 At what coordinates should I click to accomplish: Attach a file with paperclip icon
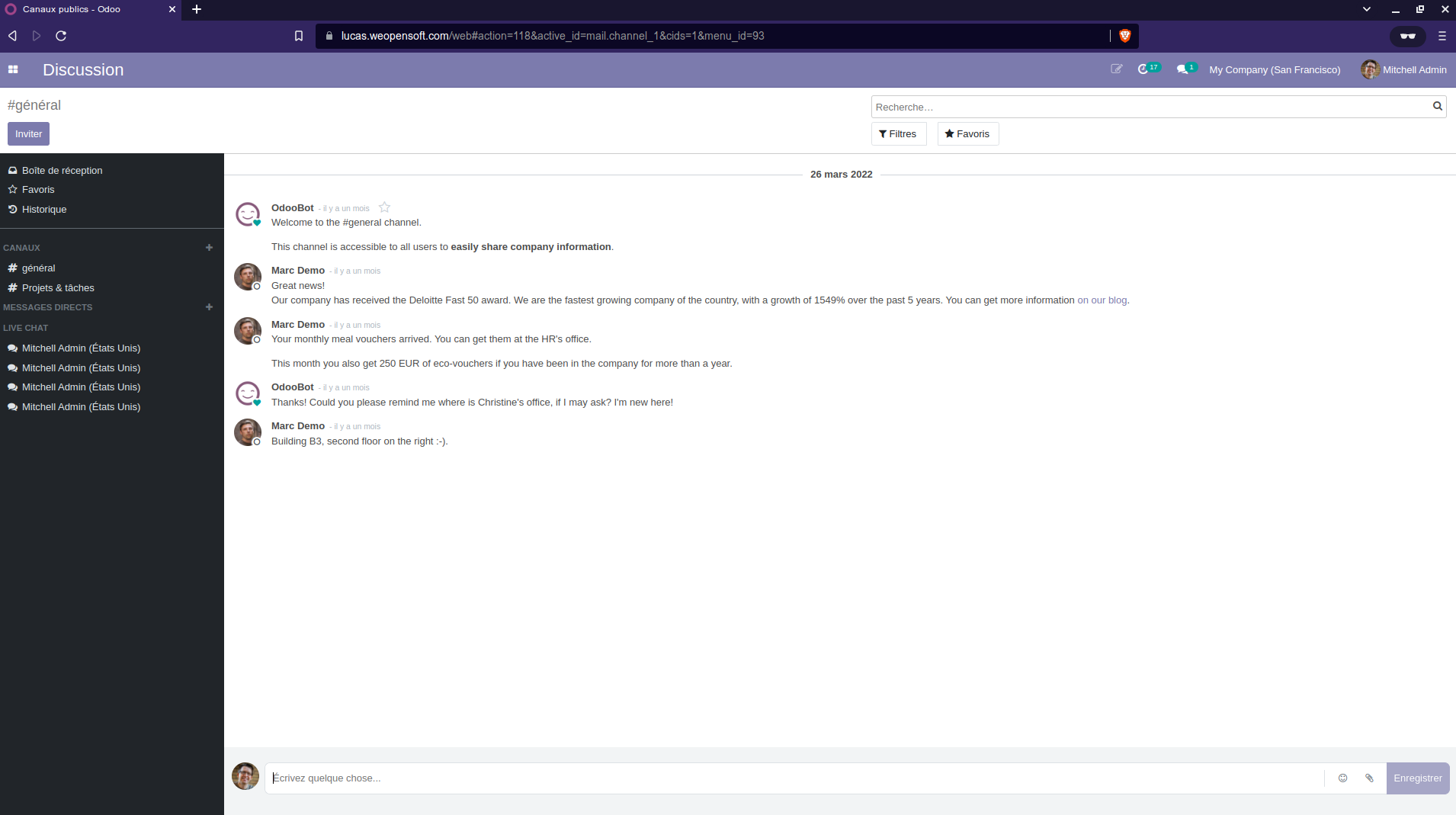[x=1369, y=778]
